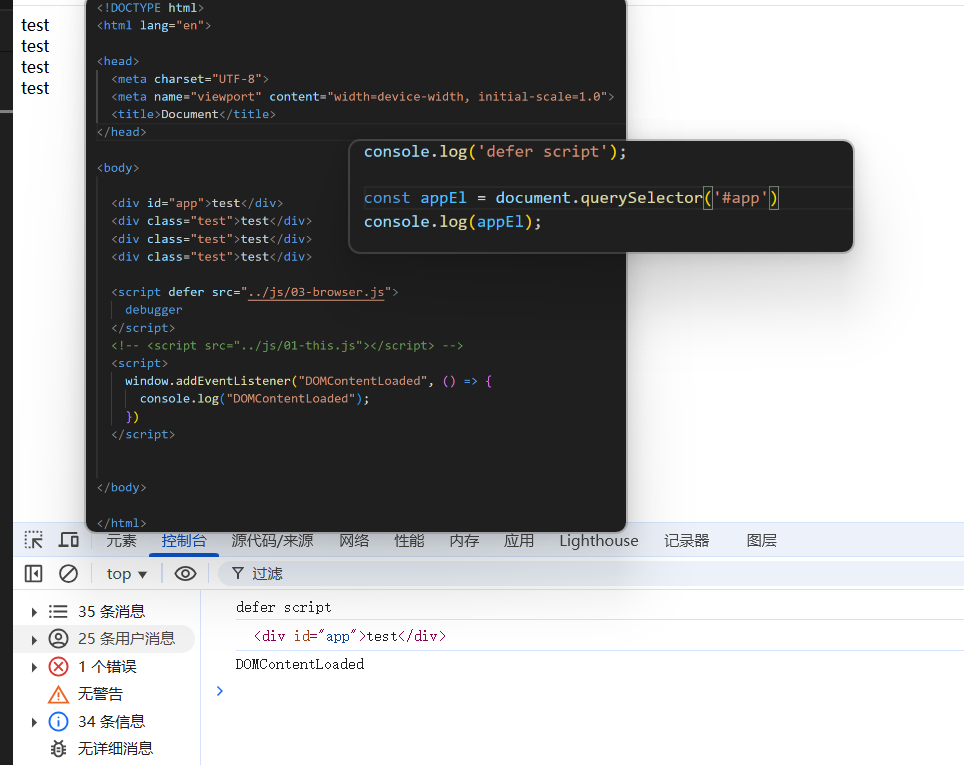964x765 pixels.
Task: Click the querySelector text in code snippet
Action: [x=641, y=198]
